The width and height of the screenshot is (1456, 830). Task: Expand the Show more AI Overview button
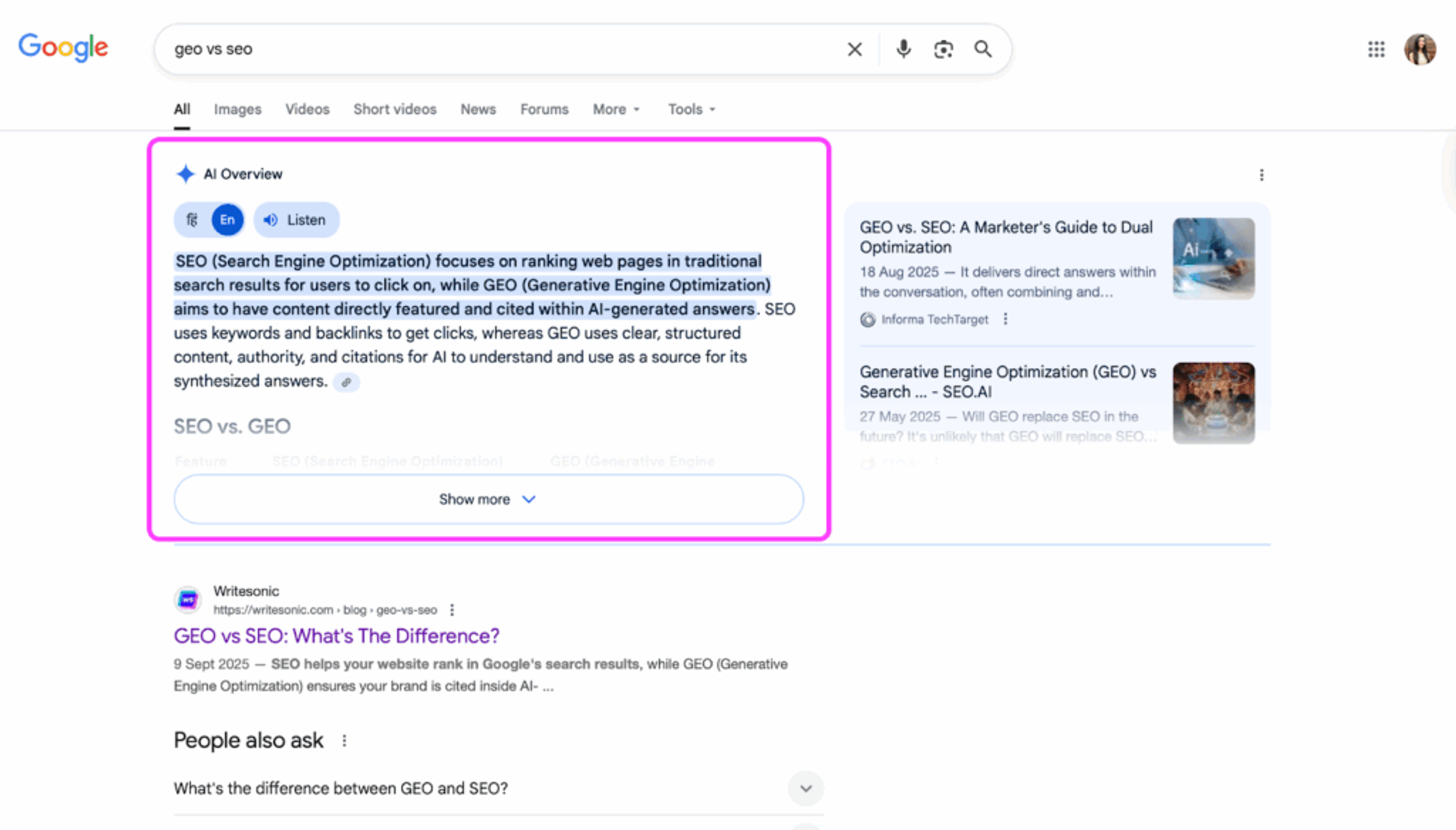coord(488,500)
